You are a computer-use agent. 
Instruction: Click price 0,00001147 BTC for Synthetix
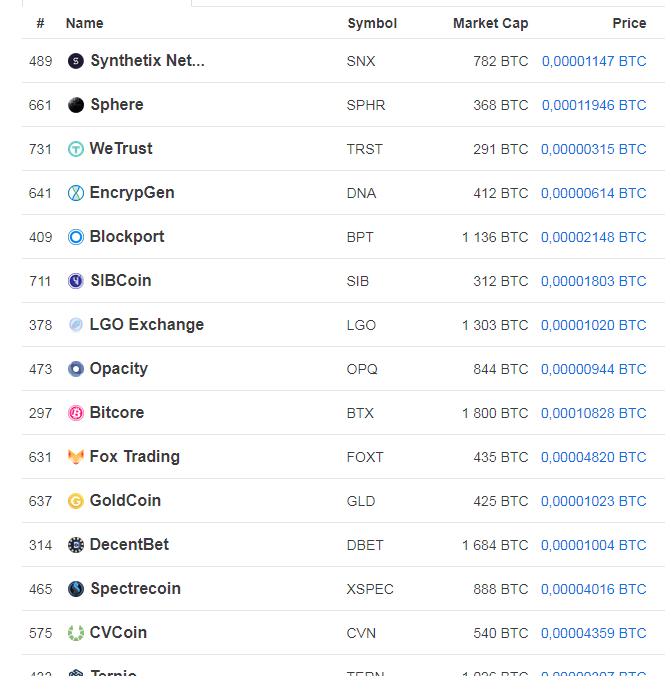click(x=594, y=61)
